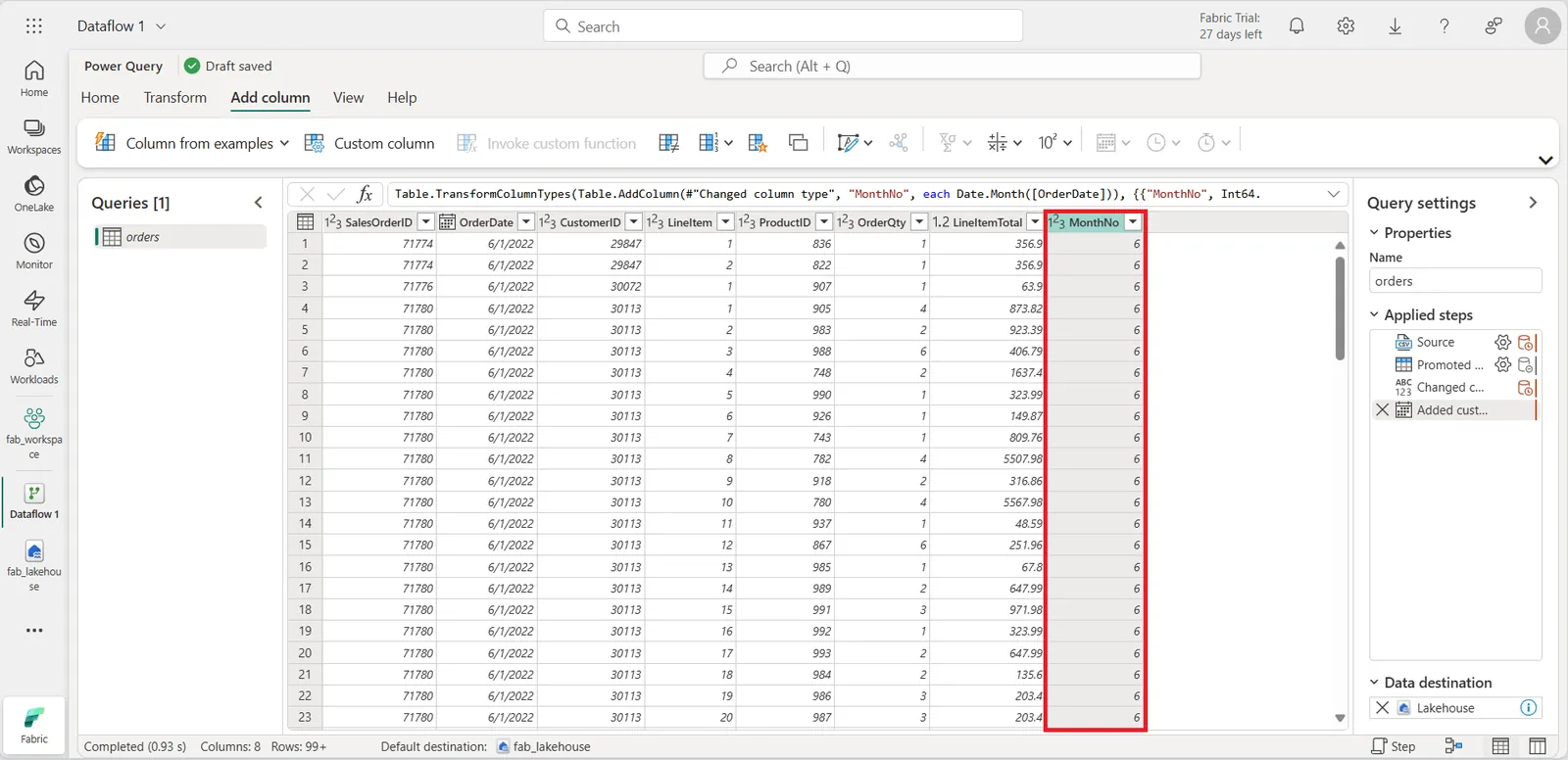
Task: Open Index column dropdown arrow
Action: [x=728, y=143]
